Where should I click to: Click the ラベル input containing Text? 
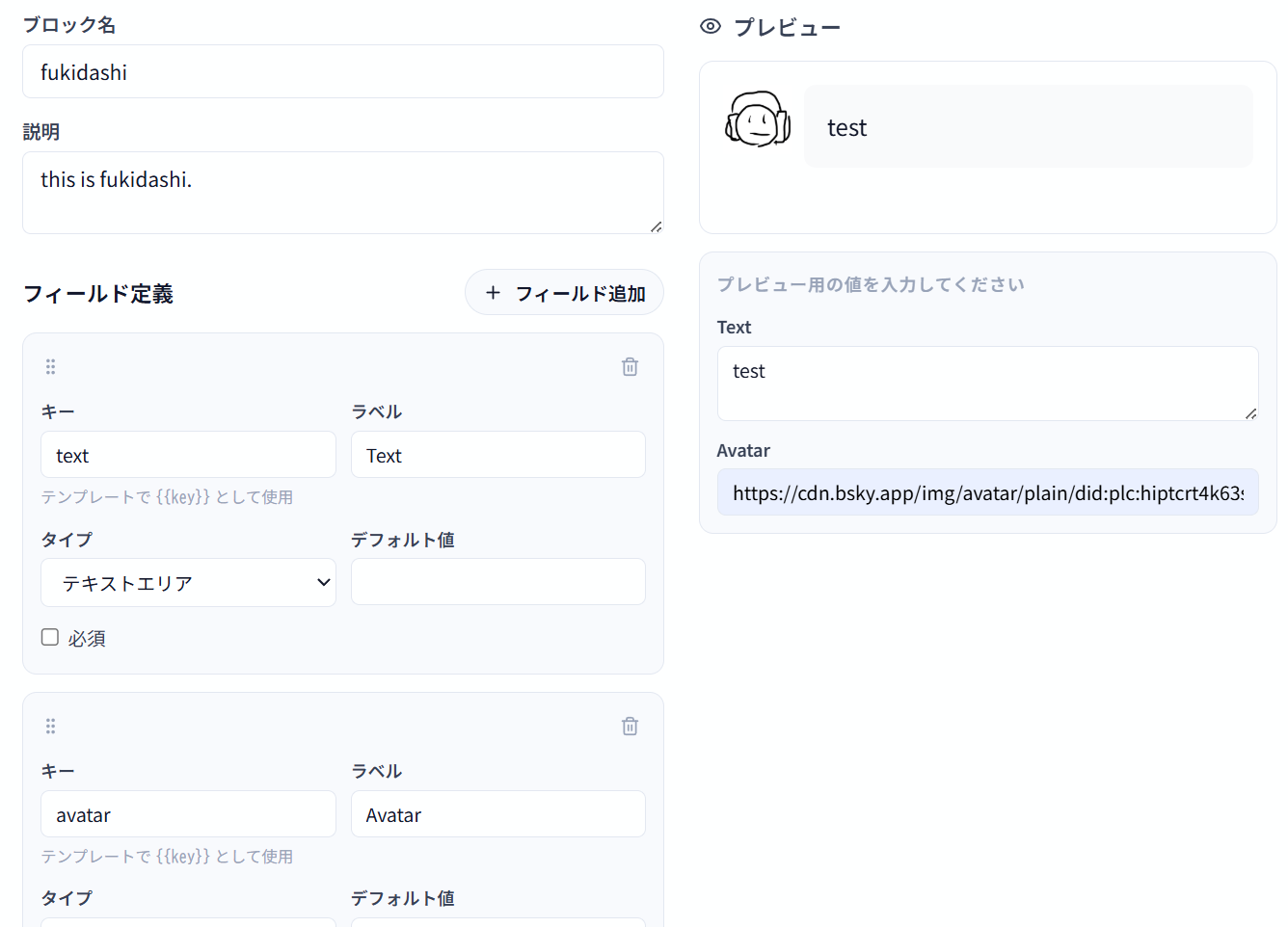[497, 455]
